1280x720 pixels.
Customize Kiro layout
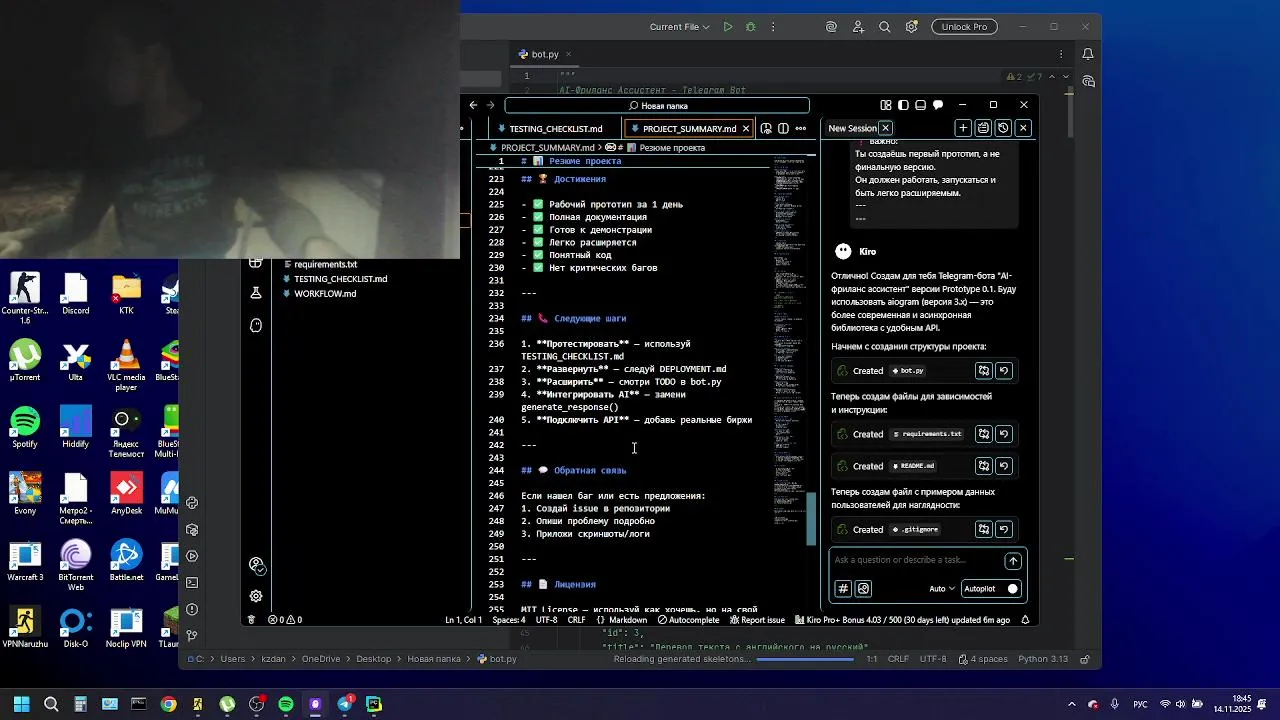point(886,105)
